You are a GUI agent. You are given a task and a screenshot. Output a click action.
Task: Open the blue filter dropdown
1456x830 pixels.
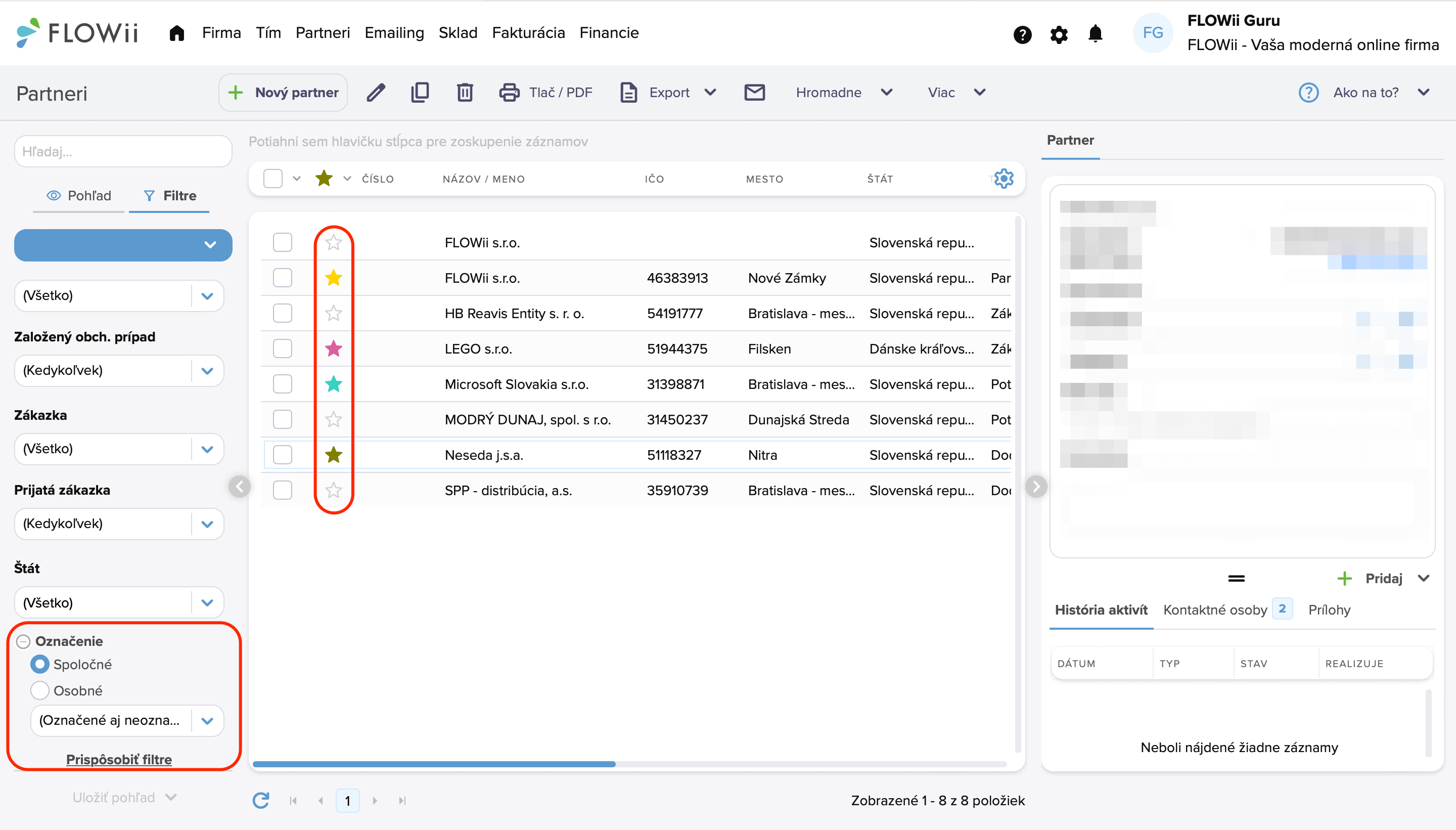pyautogui.click(x=123, y=245)
